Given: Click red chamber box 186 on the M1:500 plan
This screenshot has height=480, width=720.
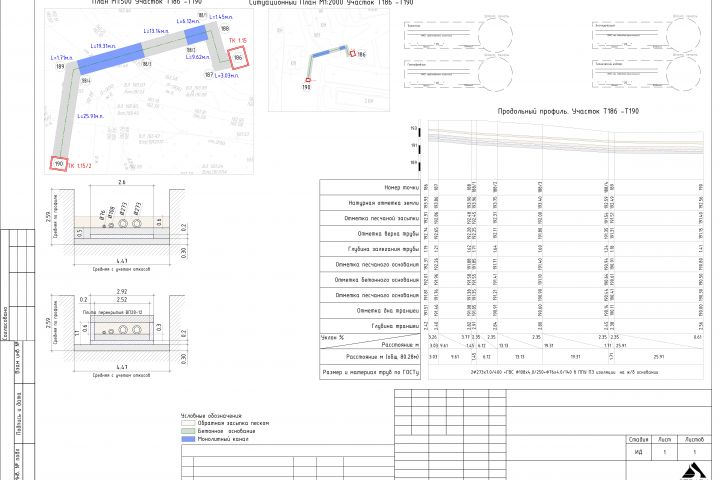Looking at the screenshot, I should [x=238, y=58].
